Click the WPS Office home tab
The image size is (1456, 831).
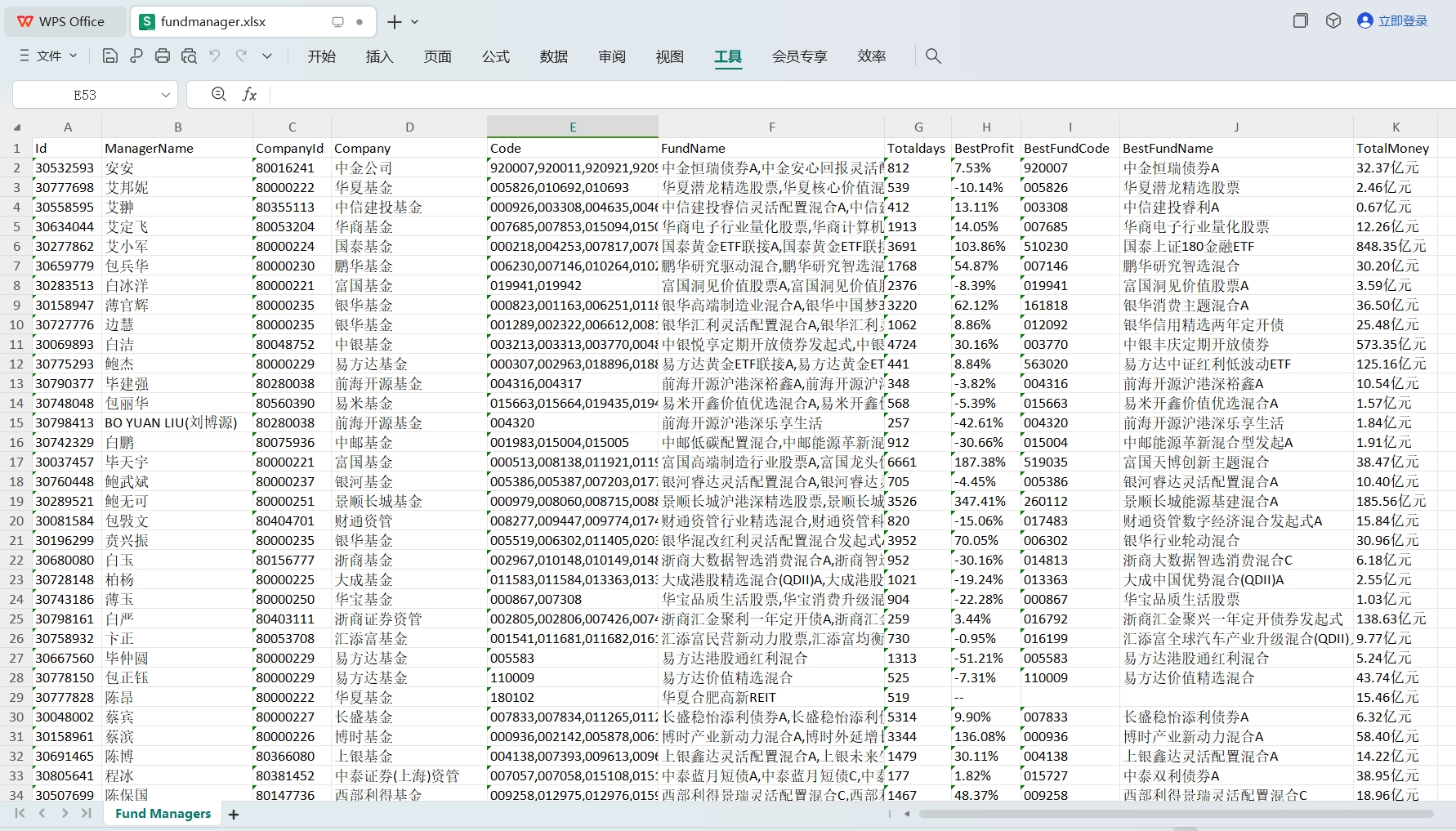[x=65, y=22]
